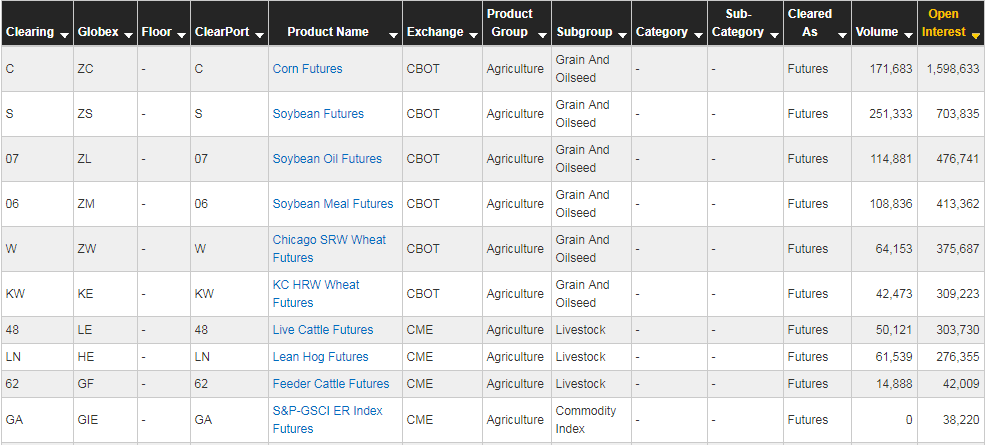Screen dimensions: 987x445
Task: Click the ClearPort column sort arrow
Action: (260, 34)
